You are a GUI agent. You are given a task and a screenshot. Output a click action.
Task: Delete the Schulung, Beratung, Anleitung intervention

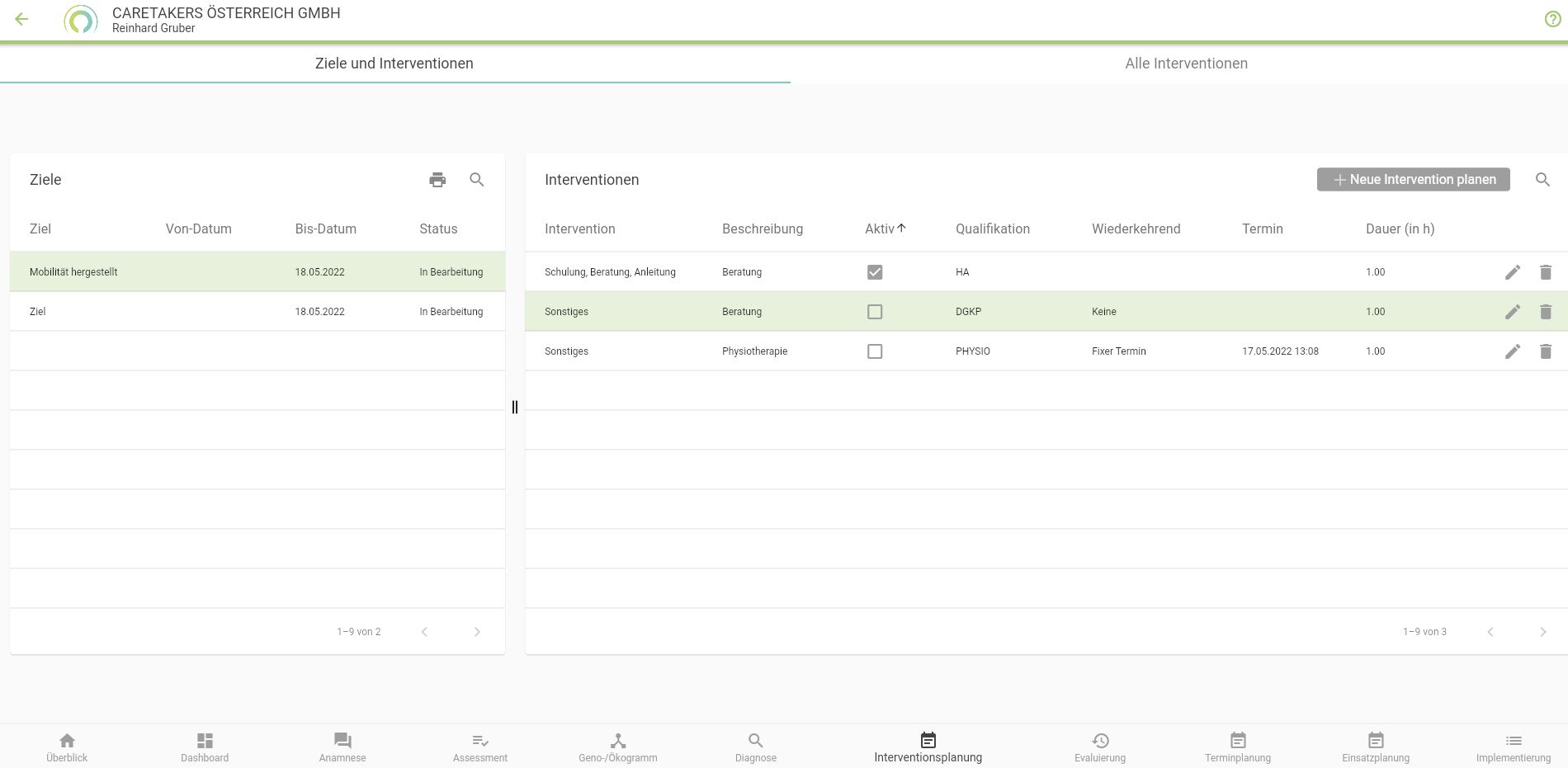tap(1546, 272)
